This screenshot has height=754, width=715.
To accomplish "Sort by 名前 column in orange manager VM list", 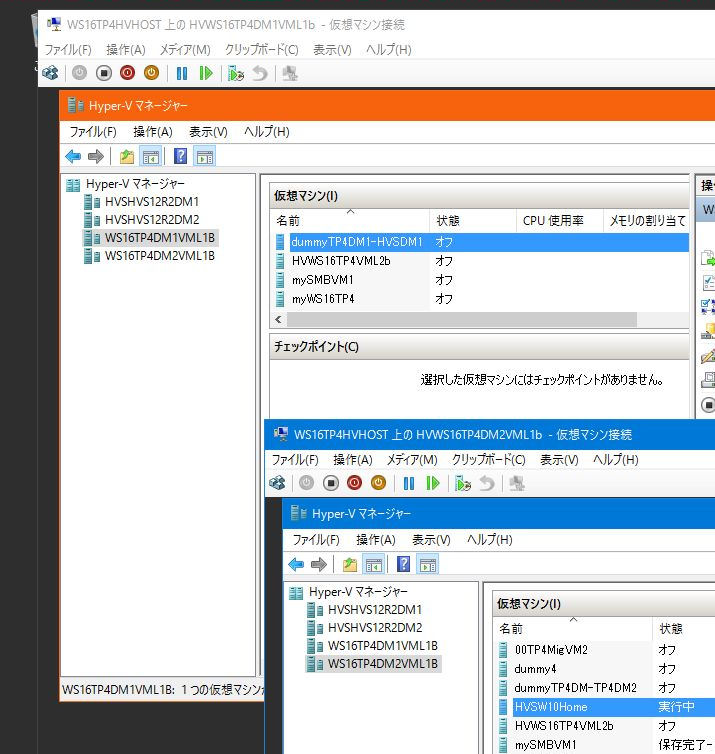I will (x=350, y=221).
